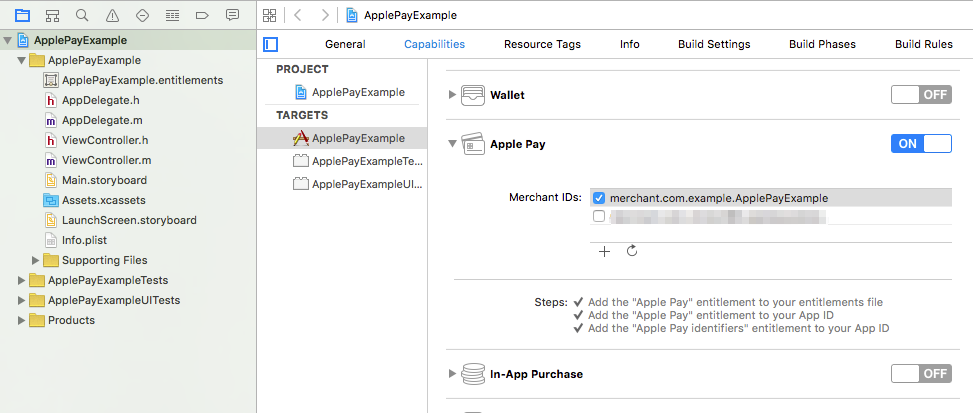Show the Symbol navigator
973x413 pixels.
pyautogui.click(x=52, y=15)
